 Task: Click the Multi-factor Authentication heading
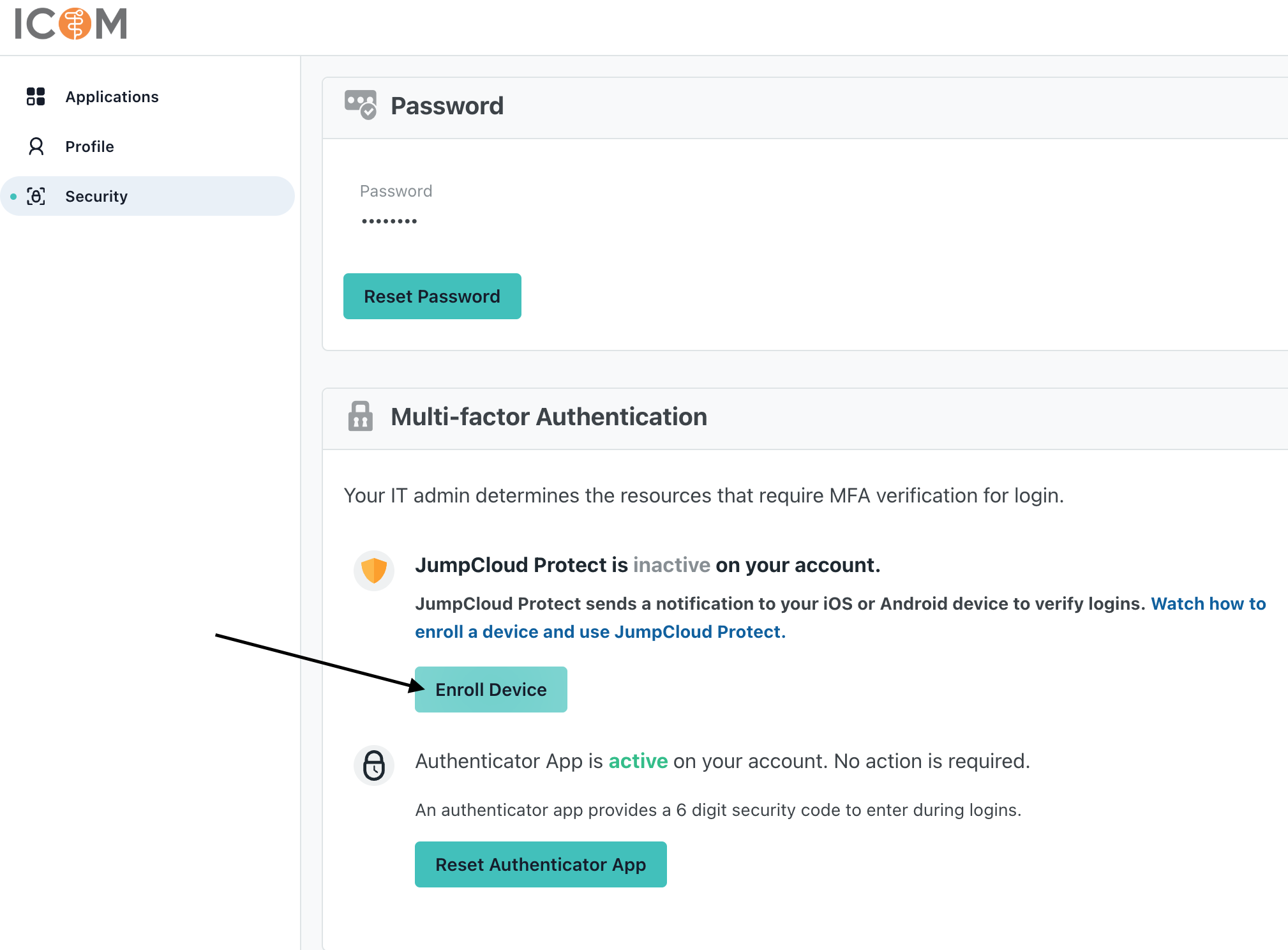point(549,417)
